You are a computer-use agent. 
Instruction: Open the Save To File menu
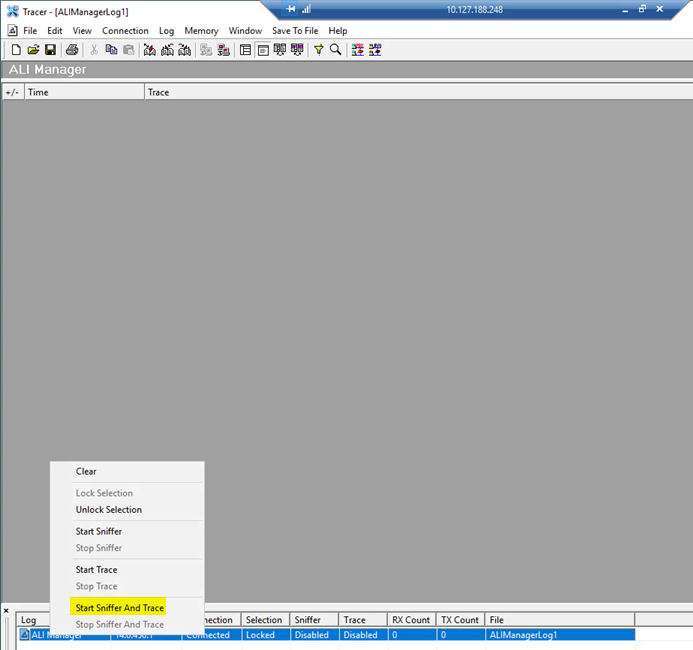[295, 31]
